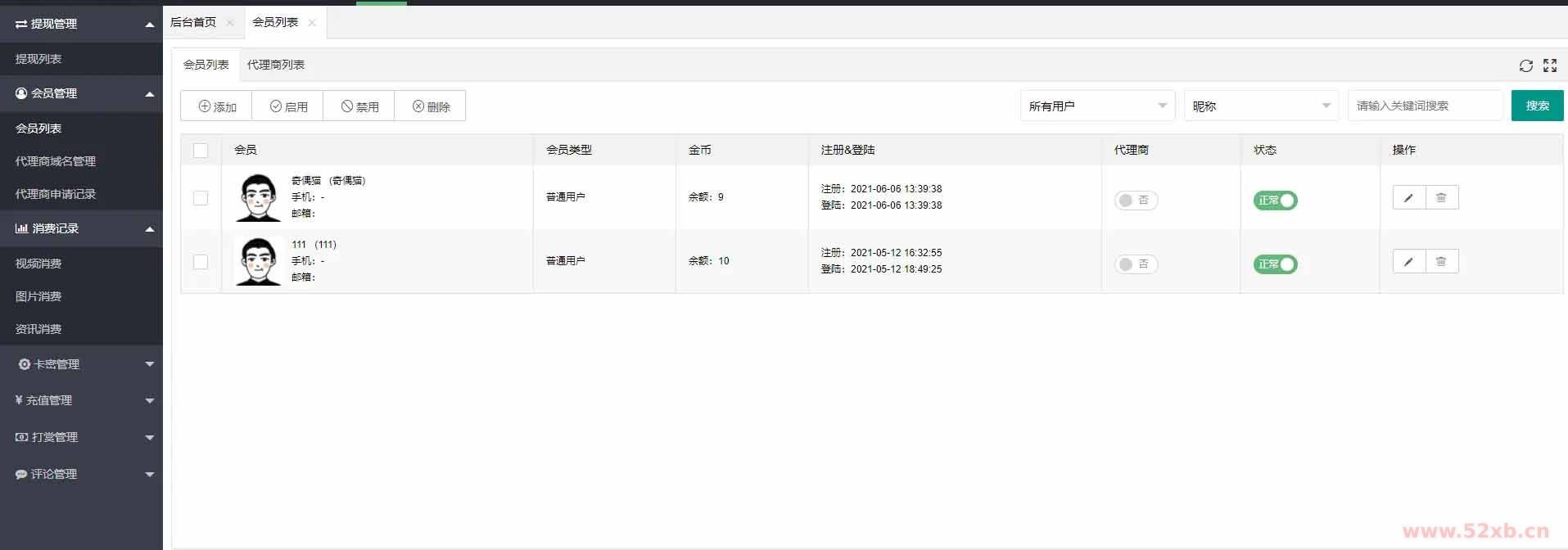Click the fullscreen expand icon
The height and width of the screenshot is (550, 1568).
click(x=1549, y=65)
